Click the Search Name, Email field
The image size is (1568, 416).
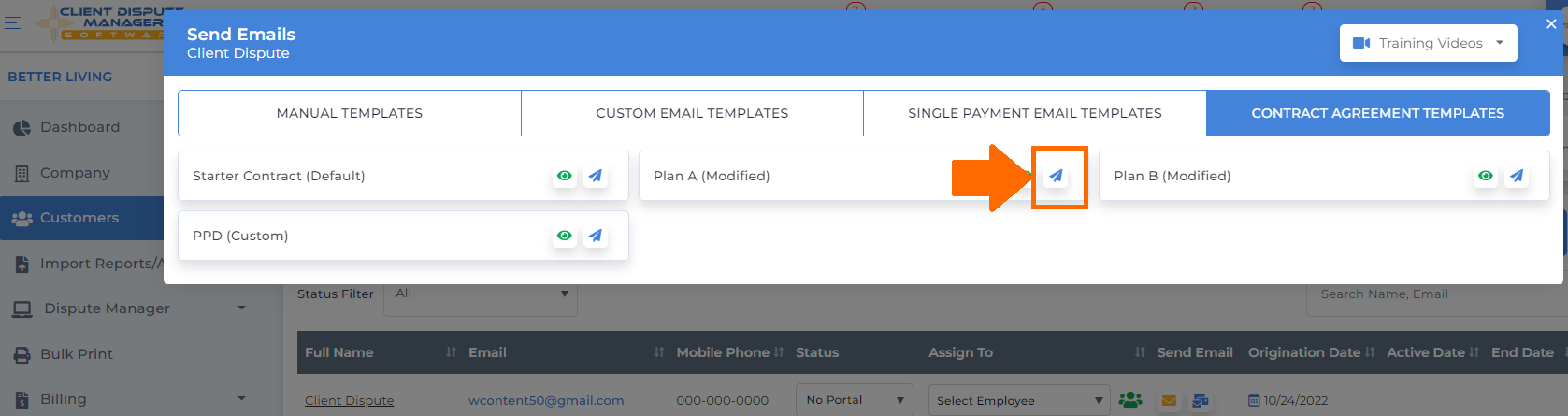pyautogui.click(x=1437, y=294)
